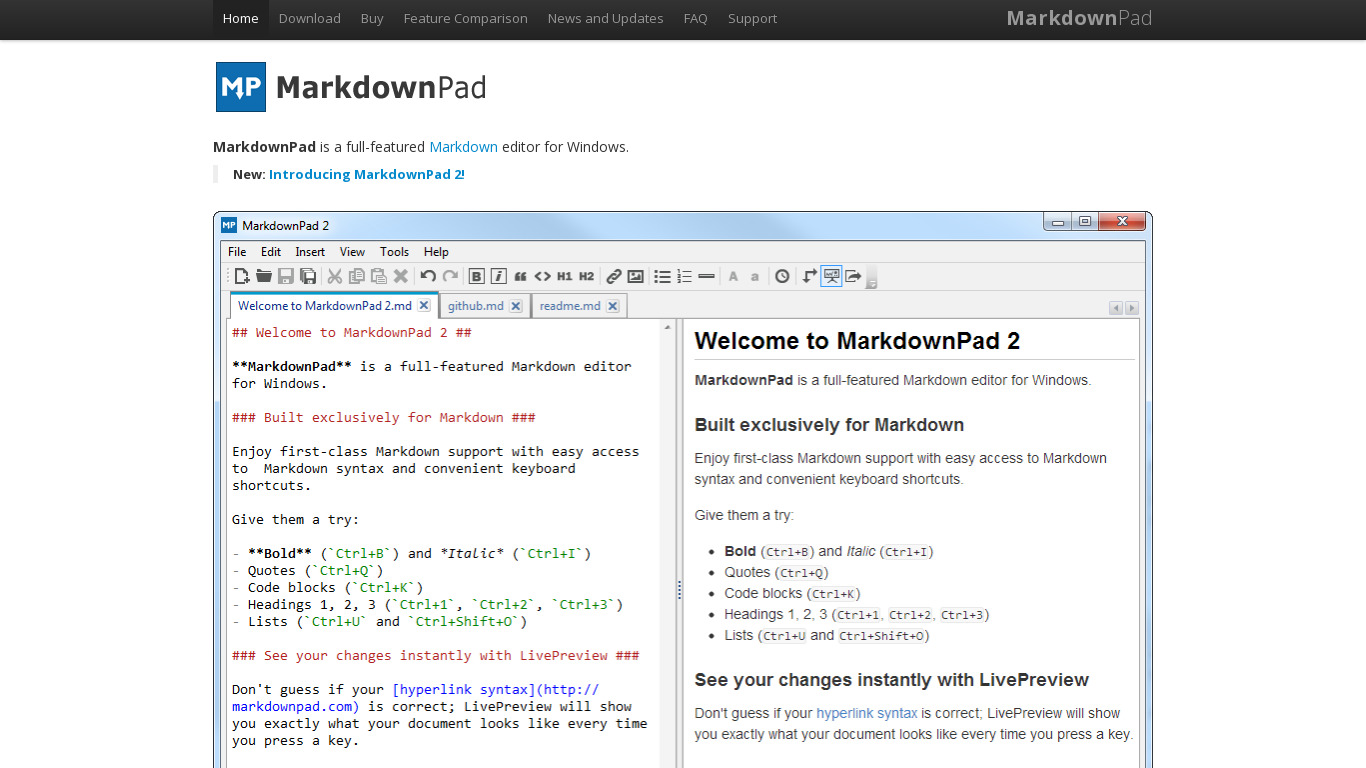Image resolution: width=1366 pixels, height=768 pixels.
Task: Close the readme.md tab
Action: click(613, 306)
